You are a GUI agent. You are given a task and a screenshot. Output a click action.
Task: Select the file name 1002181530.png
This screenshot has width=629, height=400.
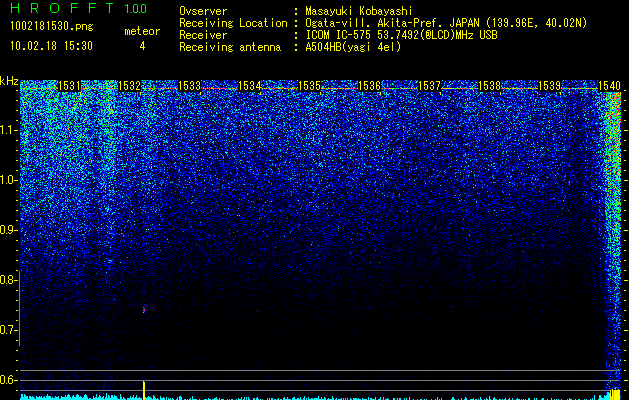(x=52, y=26)
